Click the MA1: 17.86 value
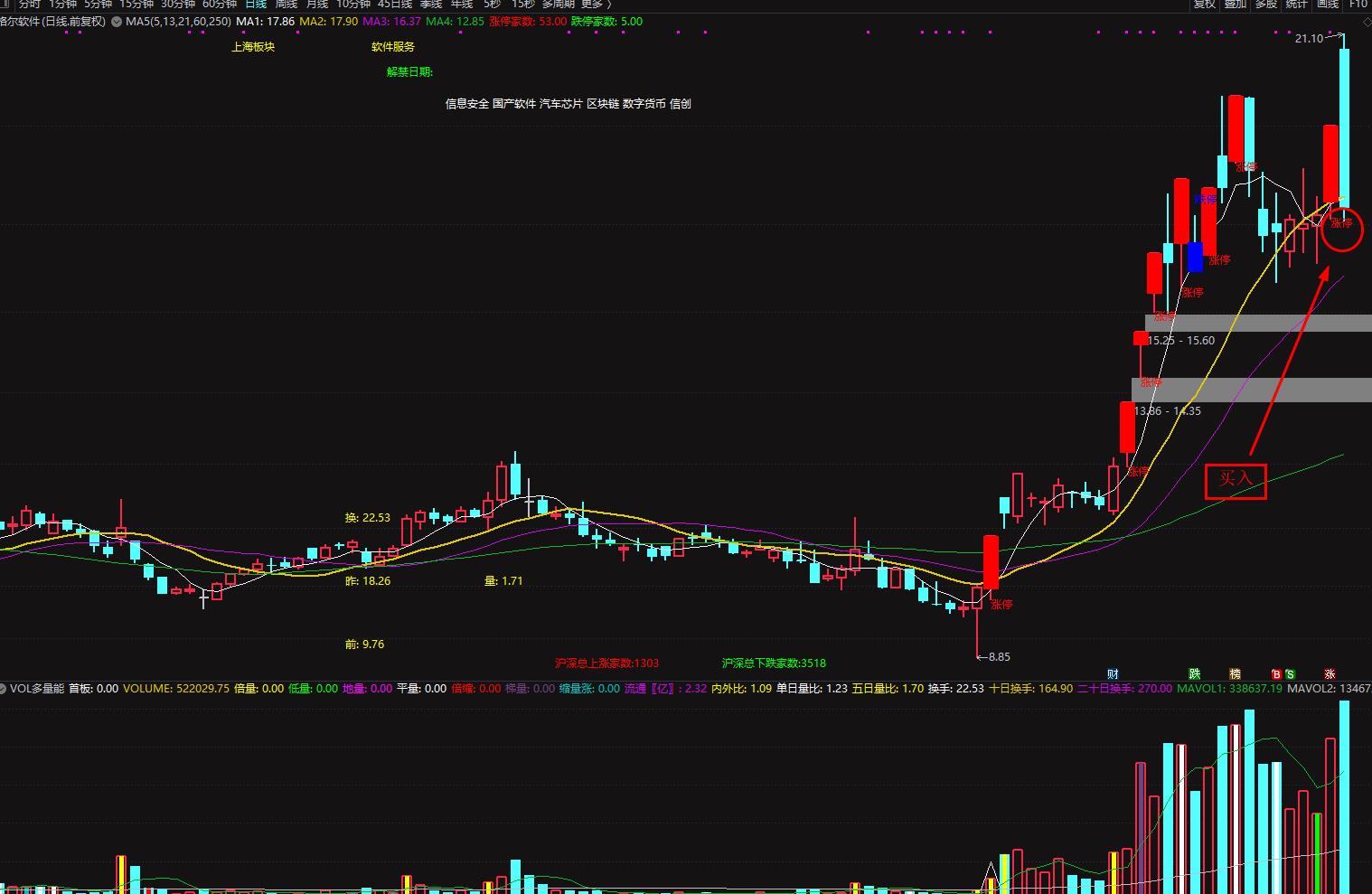Image resolution: width=1372 pixels, height=894 pixels. 266,22
